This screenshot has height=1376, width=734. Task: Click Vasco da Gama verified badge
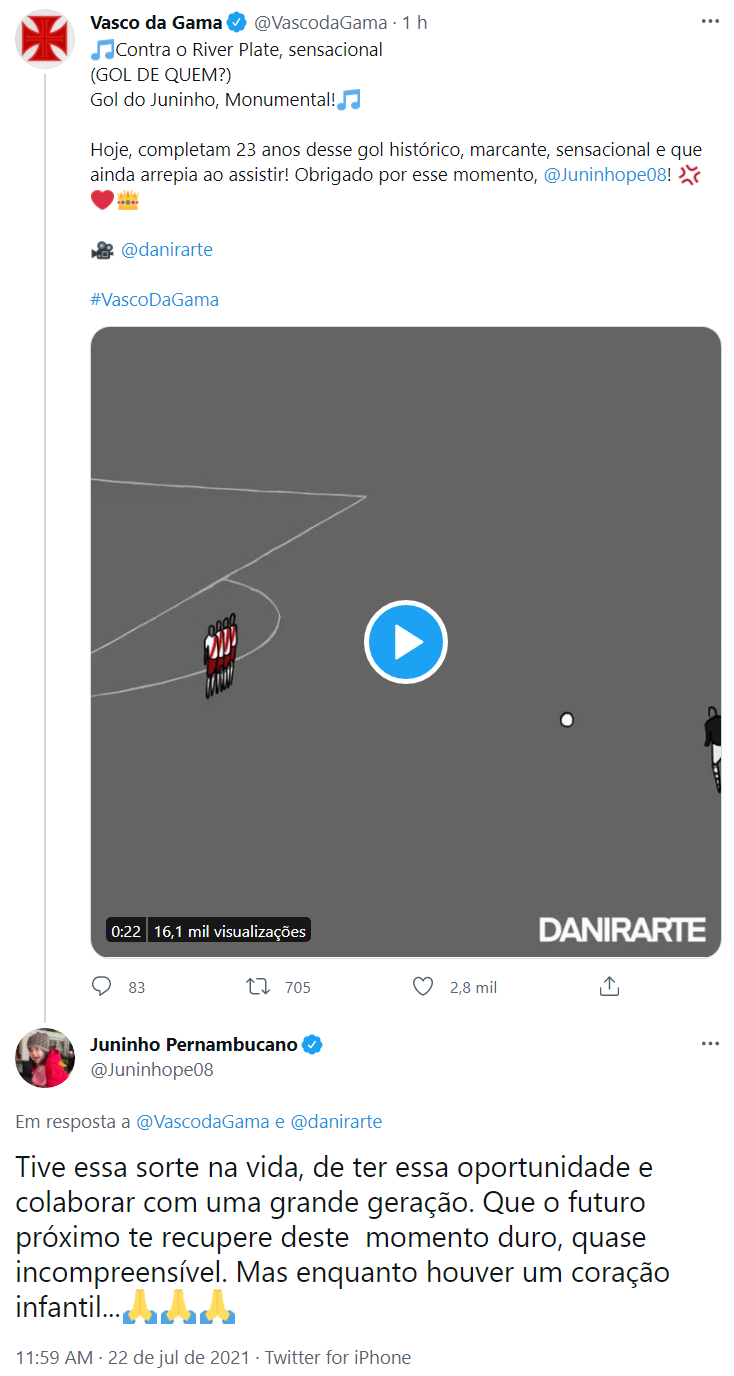point(237,22)
